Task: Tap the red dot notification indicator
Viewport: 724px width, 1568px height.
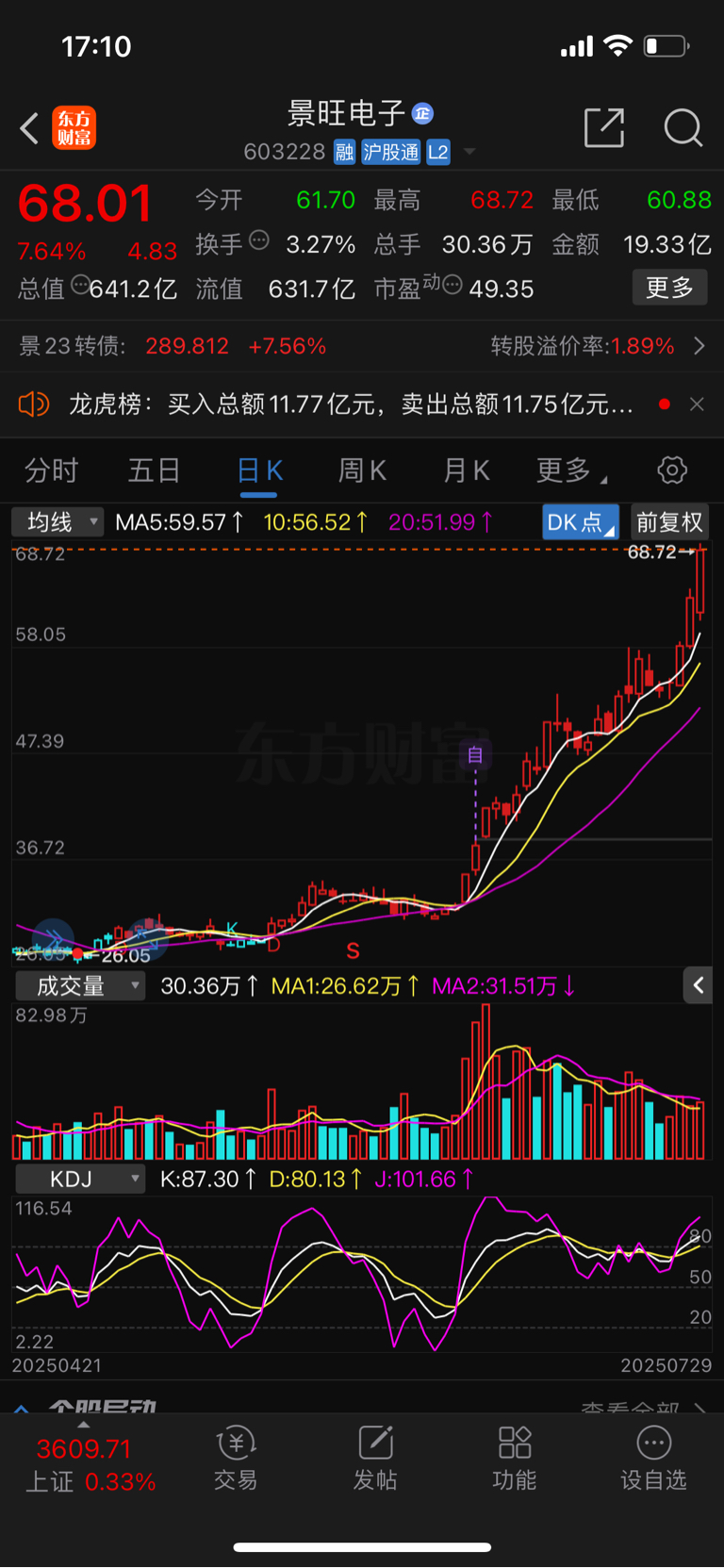Action: click(x=665, y=404)
